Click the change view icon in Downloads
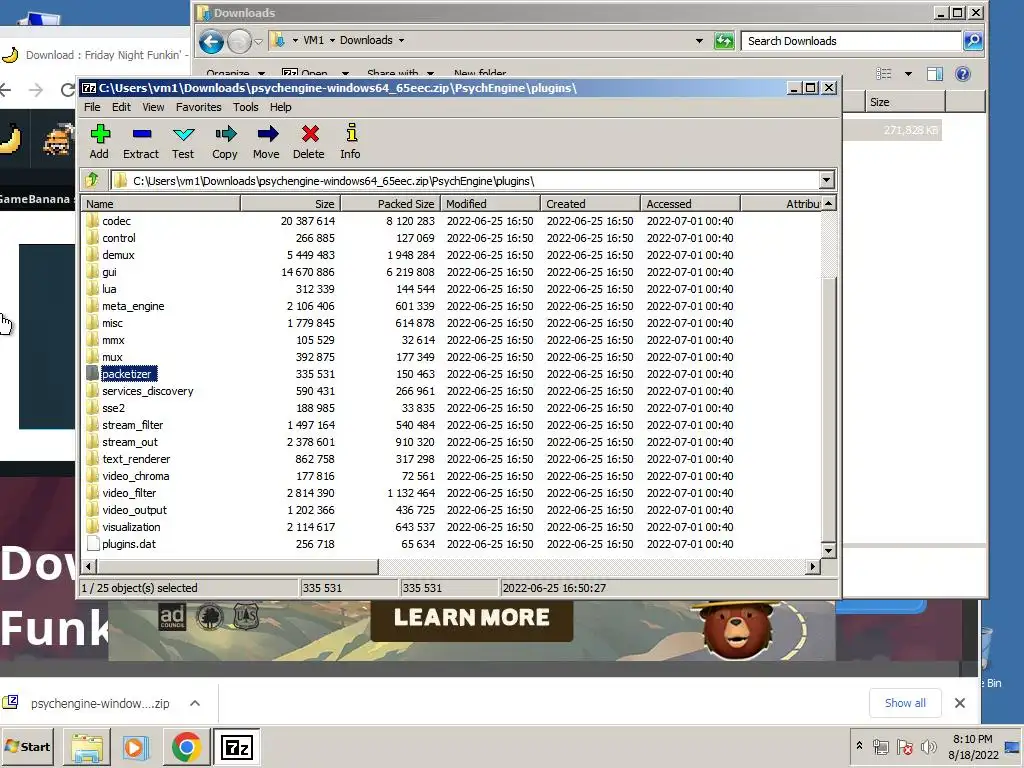1024x768 pixels. [x=884, y=74]
